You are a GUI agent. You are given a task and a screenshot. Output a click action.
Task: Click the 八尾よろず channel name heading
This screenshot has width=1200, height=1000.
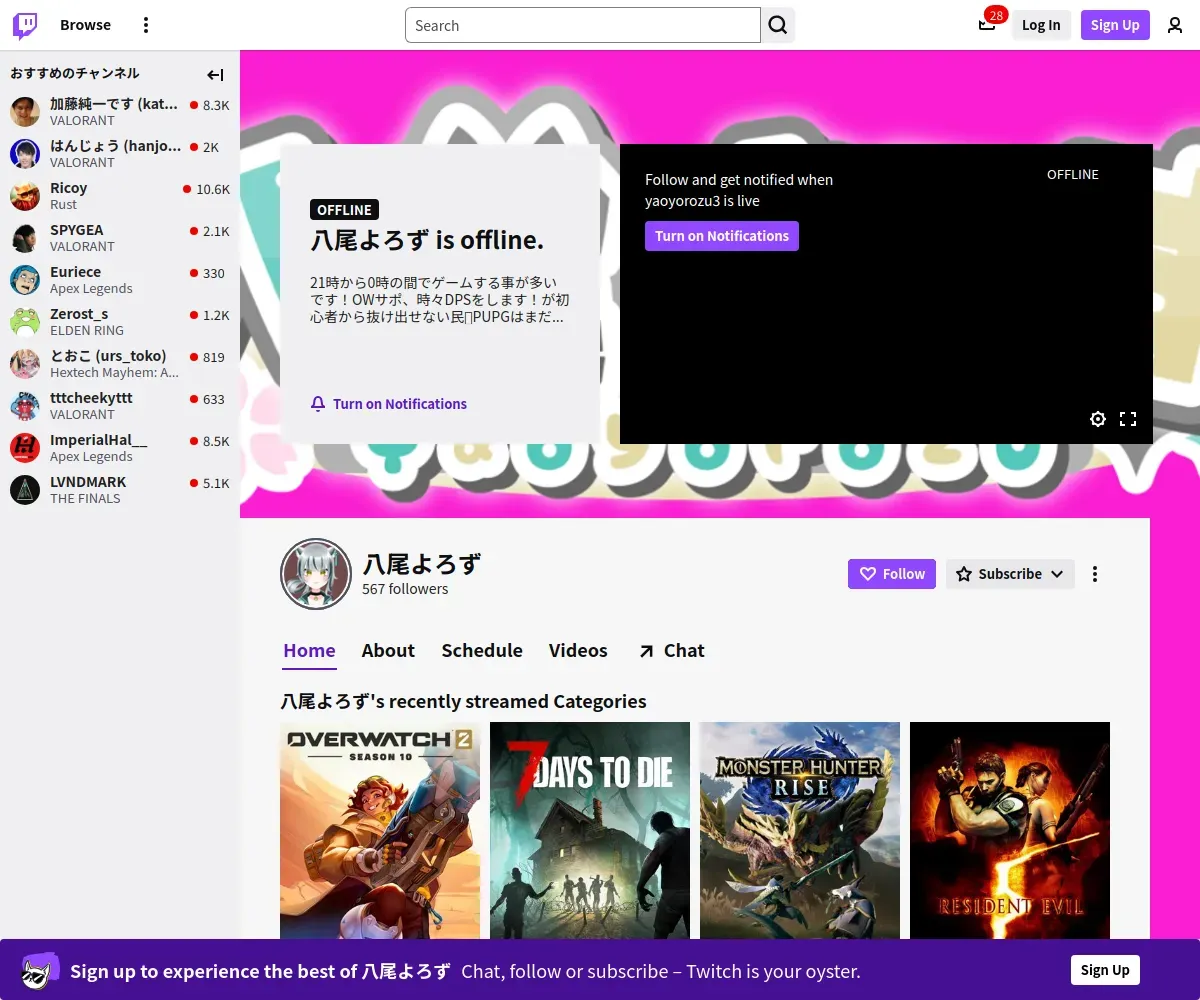421,563
